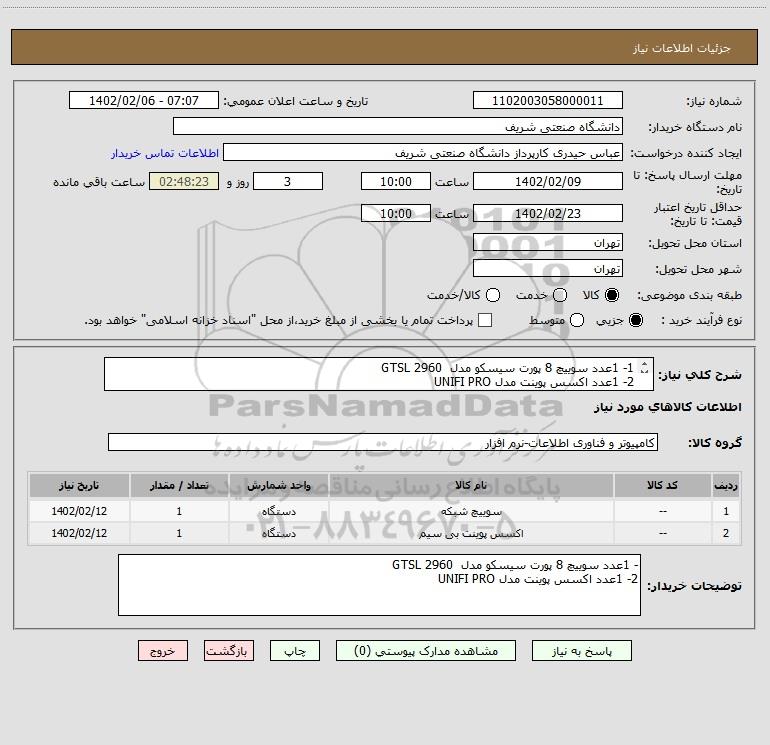The image size is (770, 745).
Task: Click the اطلاعات کالاهای مورد نیاز heading
Action: pyautogui.click(x=668, y=407)
